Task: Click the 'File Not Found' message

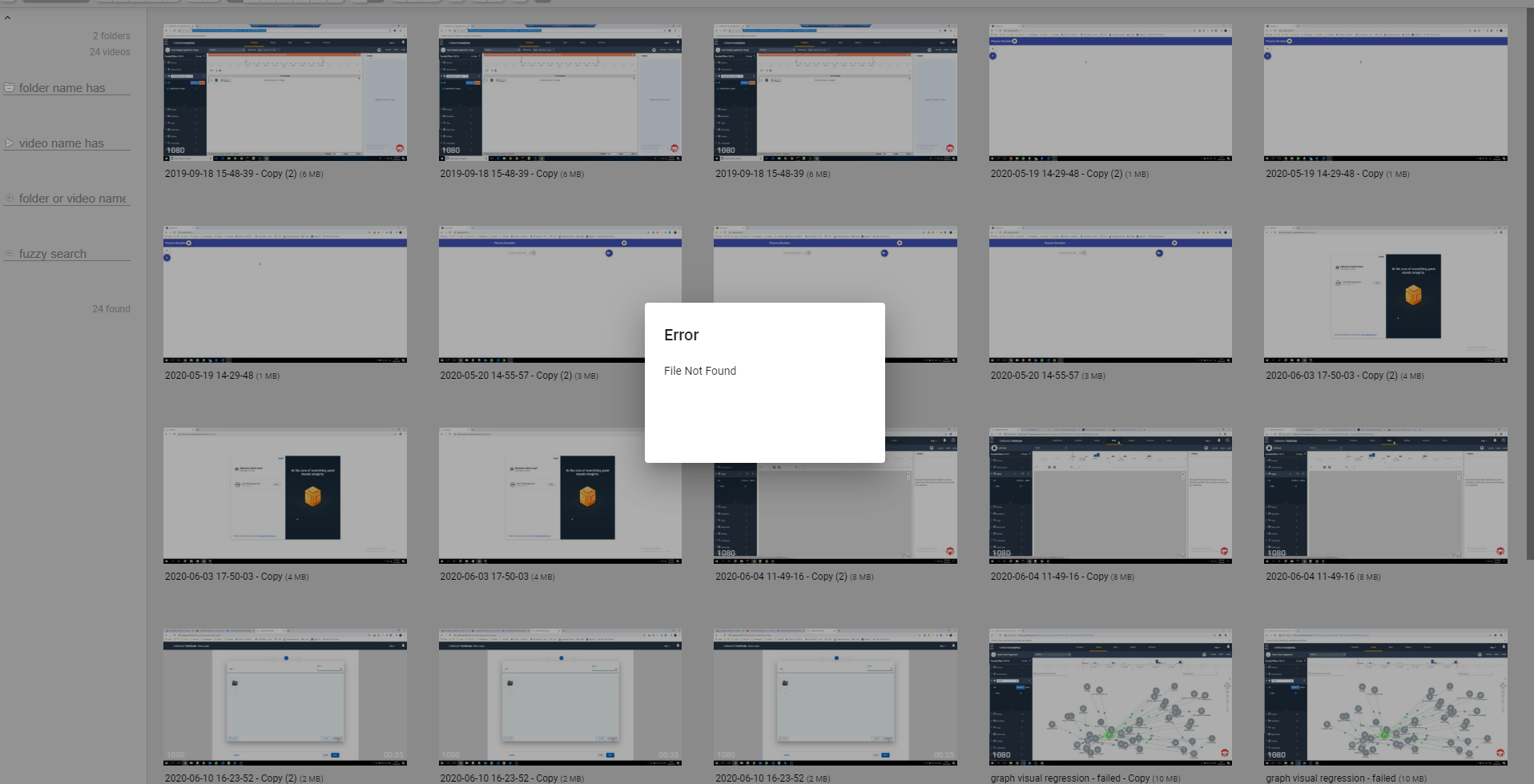Action: tap(700, 371)
